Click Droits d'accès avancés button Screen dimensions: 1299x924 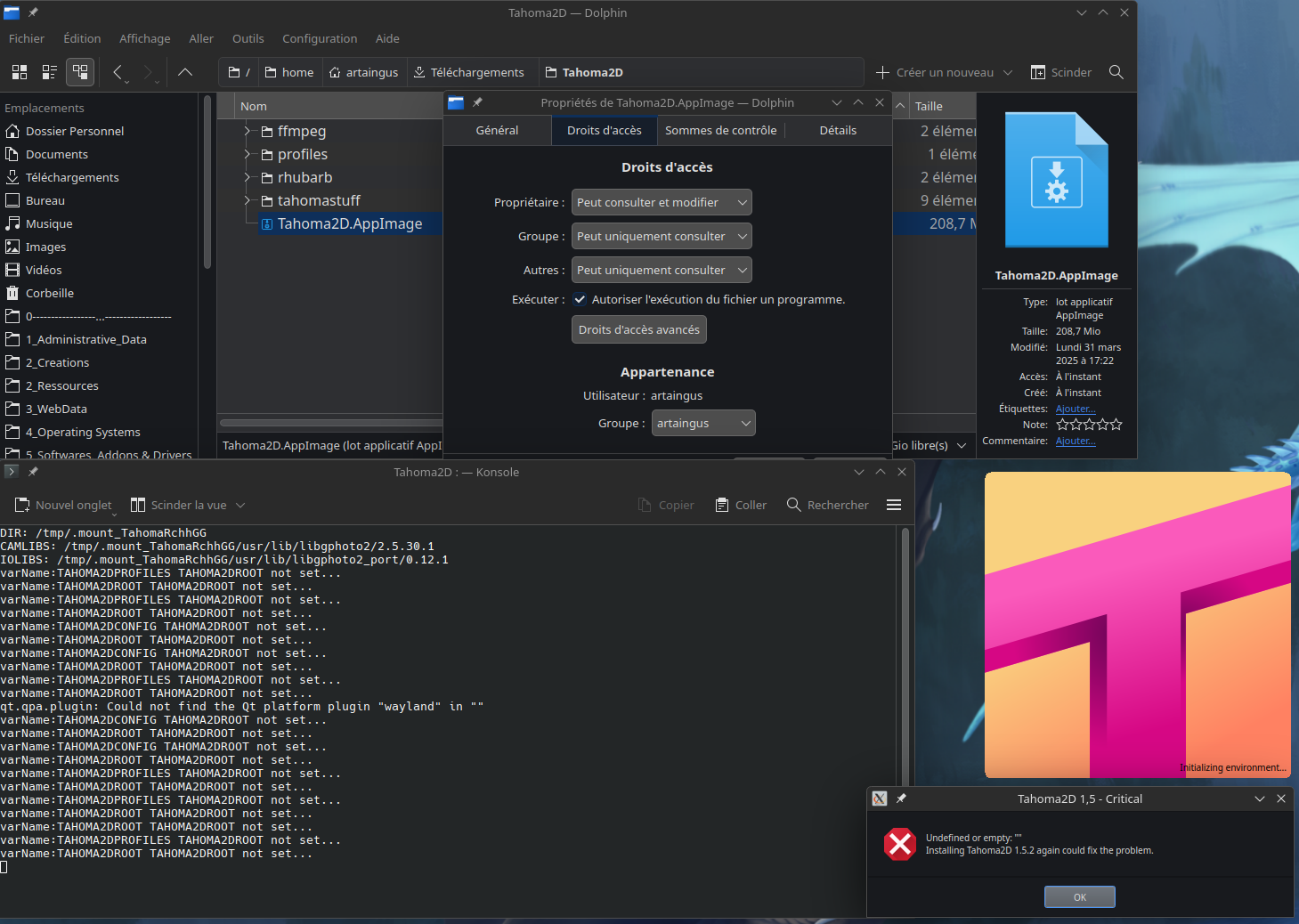pos(639,329)
